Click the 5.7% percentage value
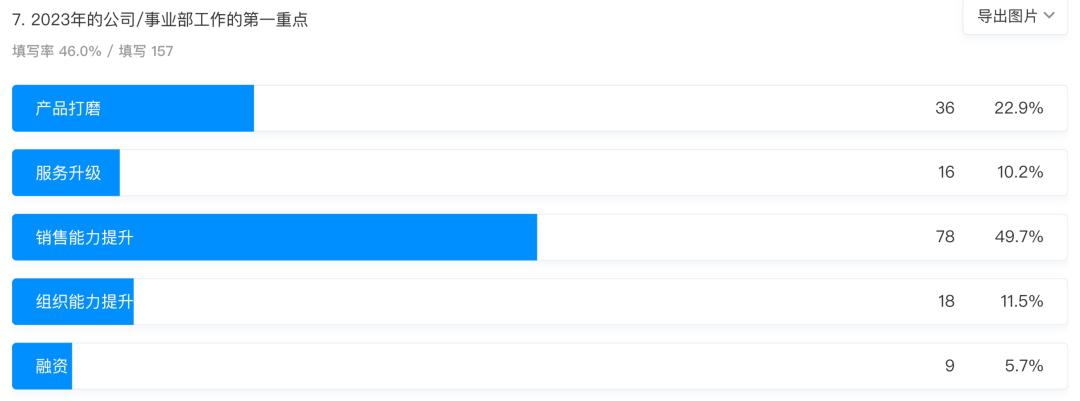The height and width of the screenshot is (401, 1080). tap(1024, 366)
